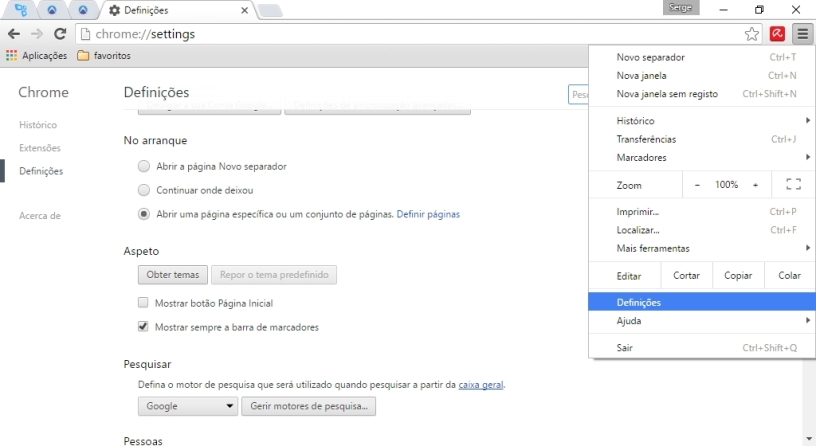
Task: Open the caixa geral link
Action: tap(480, 385)
